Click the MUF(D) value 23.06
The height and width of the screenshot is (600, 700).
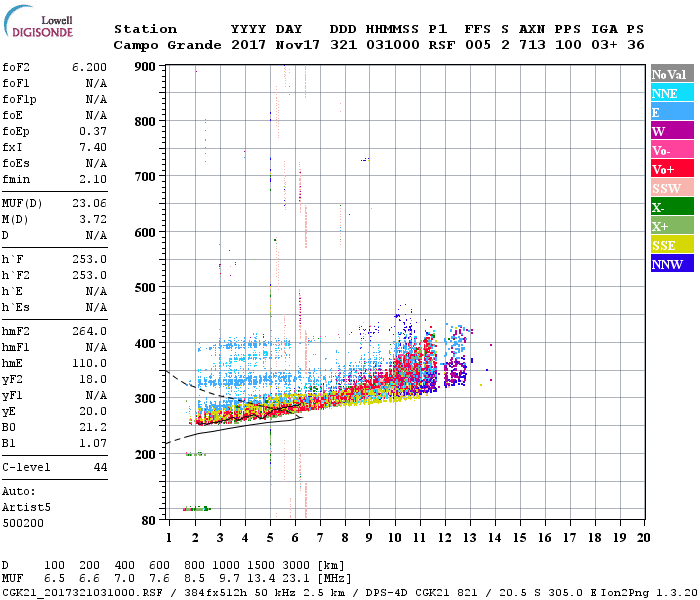(x=89, y=204)
